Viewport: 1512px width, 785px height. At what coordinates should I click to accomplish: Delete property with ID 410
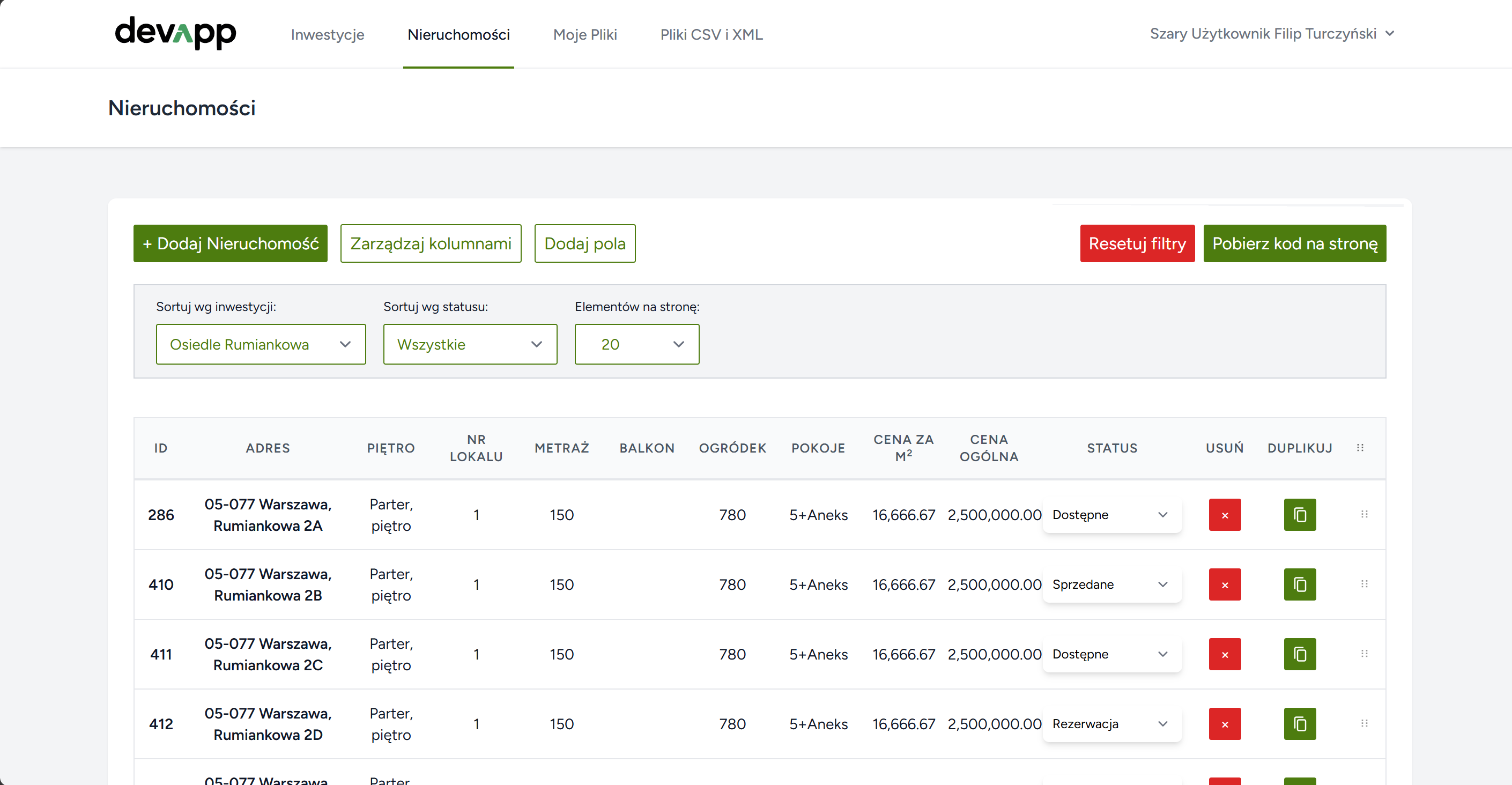[1225, 585]
